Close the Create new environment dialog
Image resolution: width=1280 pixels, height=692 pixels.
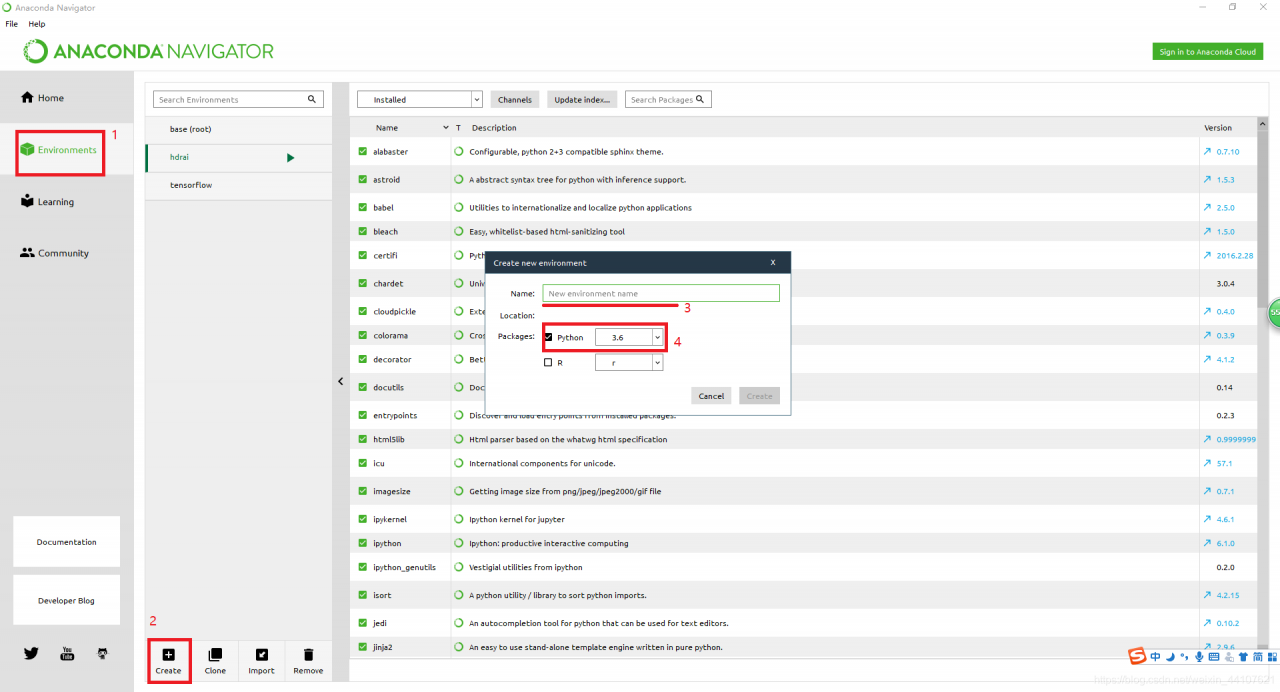click(x=773, y=263)
